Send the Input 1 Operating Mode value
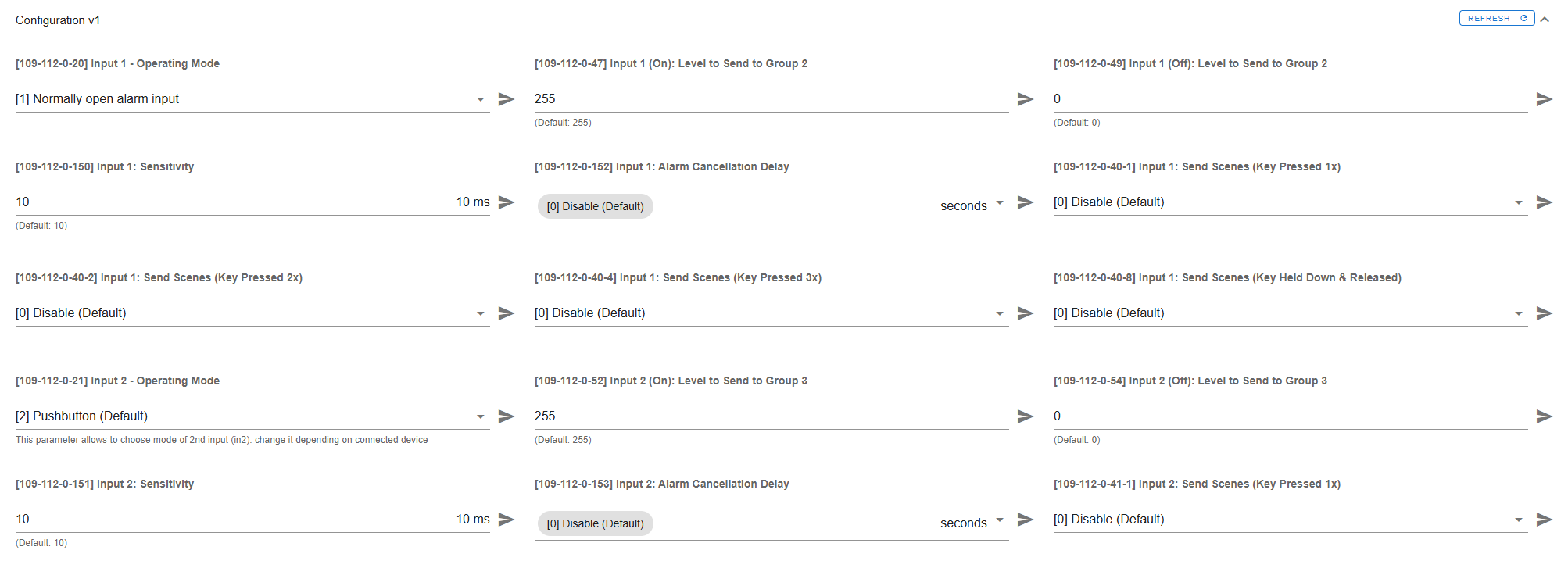Viewport: 1568px width, 561px height. coord(507,99)
